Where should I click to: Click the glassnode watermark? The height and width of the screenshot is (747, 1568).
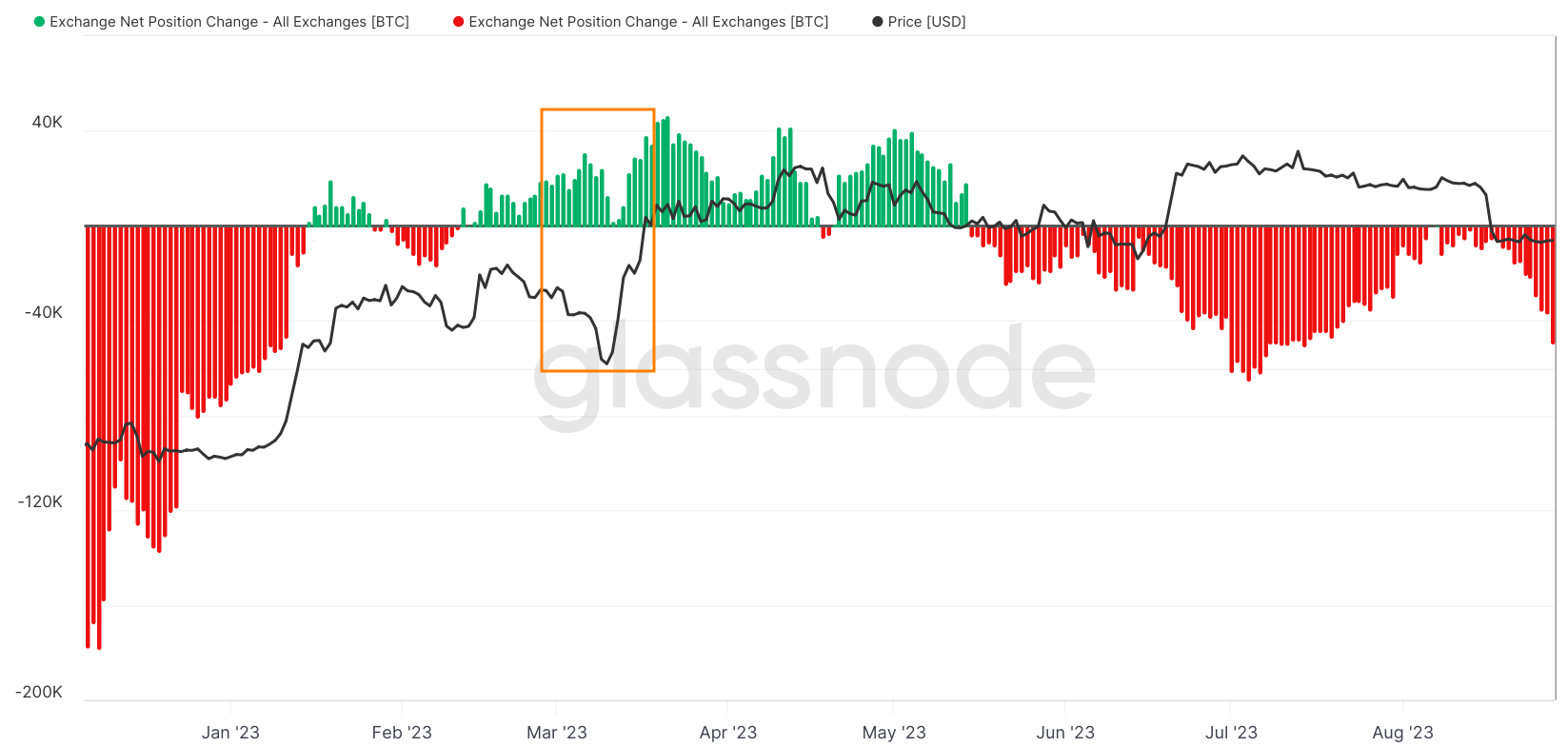[x=814, y=371]
